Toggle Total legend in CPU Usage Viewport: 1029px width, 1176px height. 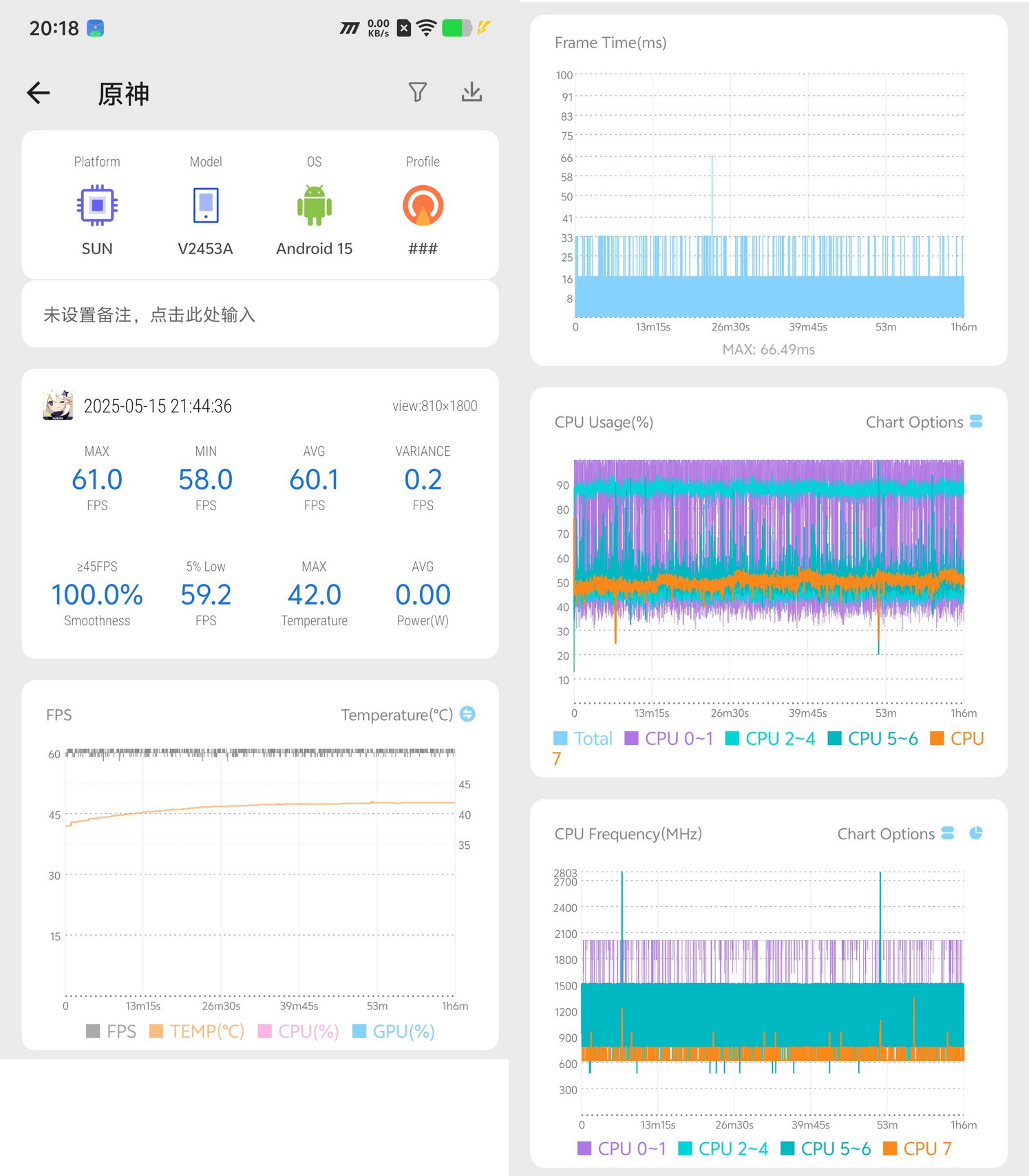click(582, 739)
